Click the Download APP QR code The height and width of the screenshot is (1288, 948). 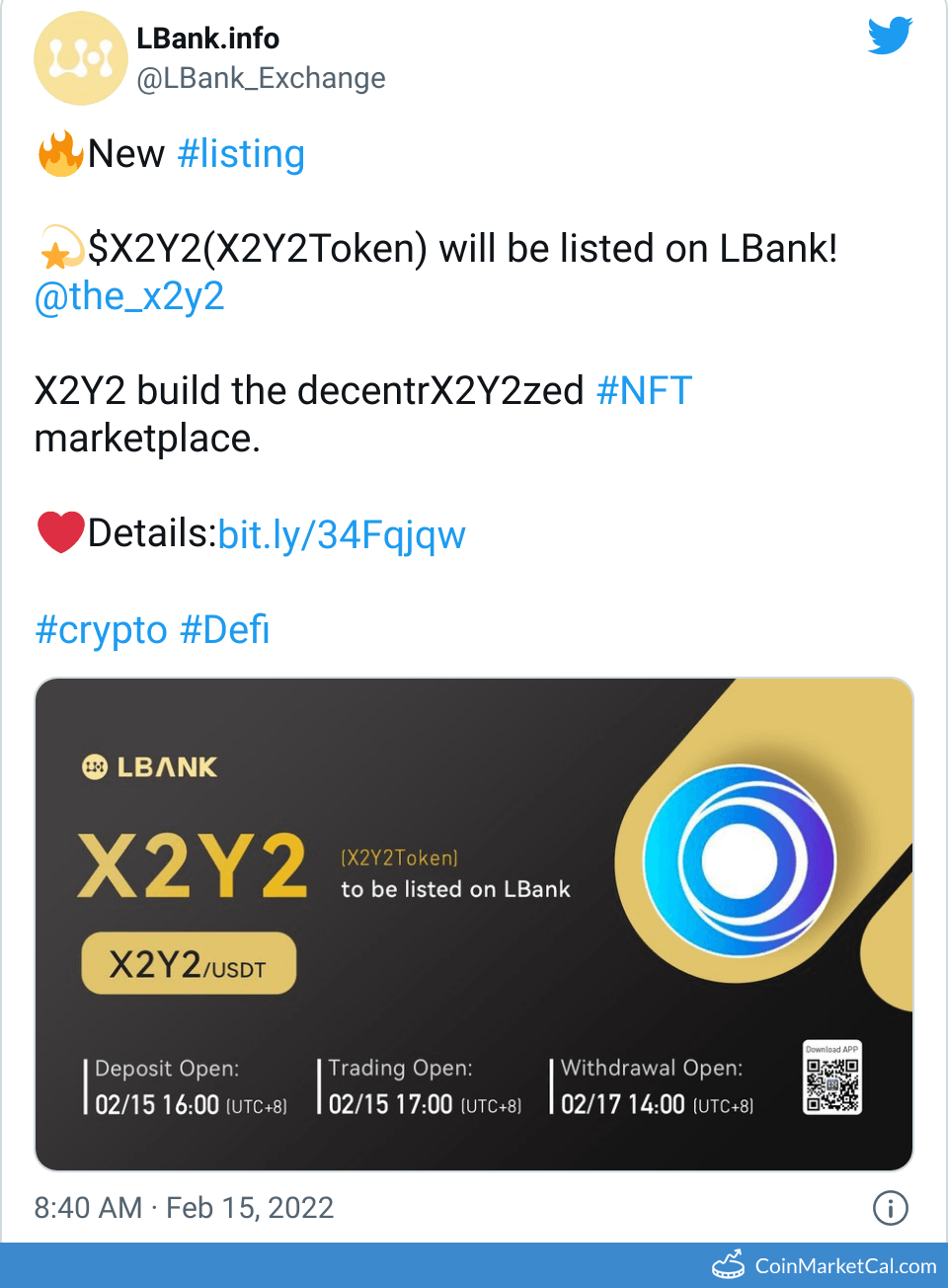click(x=832, y=1082)
